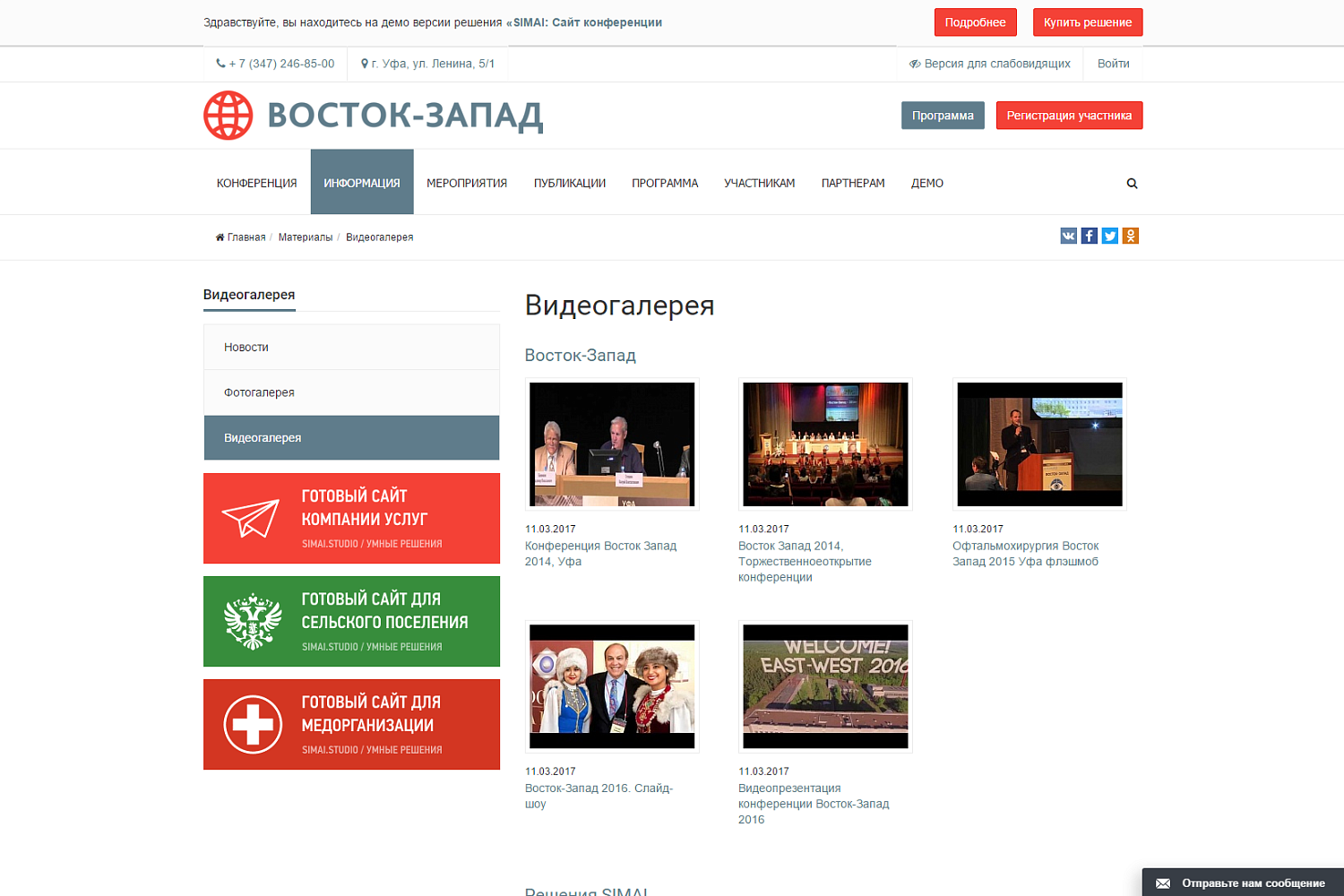Click the Twitter share icon
This screenshot has height=896, width=1344.
click(1109, 236)
